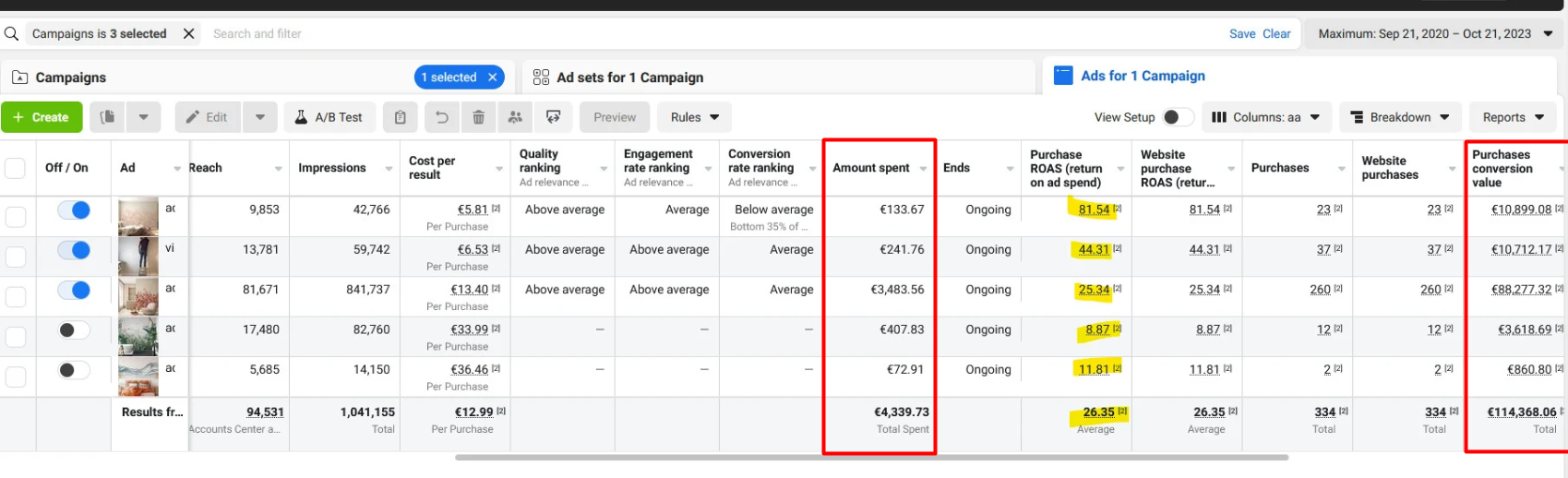Remove the Campaigns filter with its X
1568x478 pixels.
click(x=188, y=34)
